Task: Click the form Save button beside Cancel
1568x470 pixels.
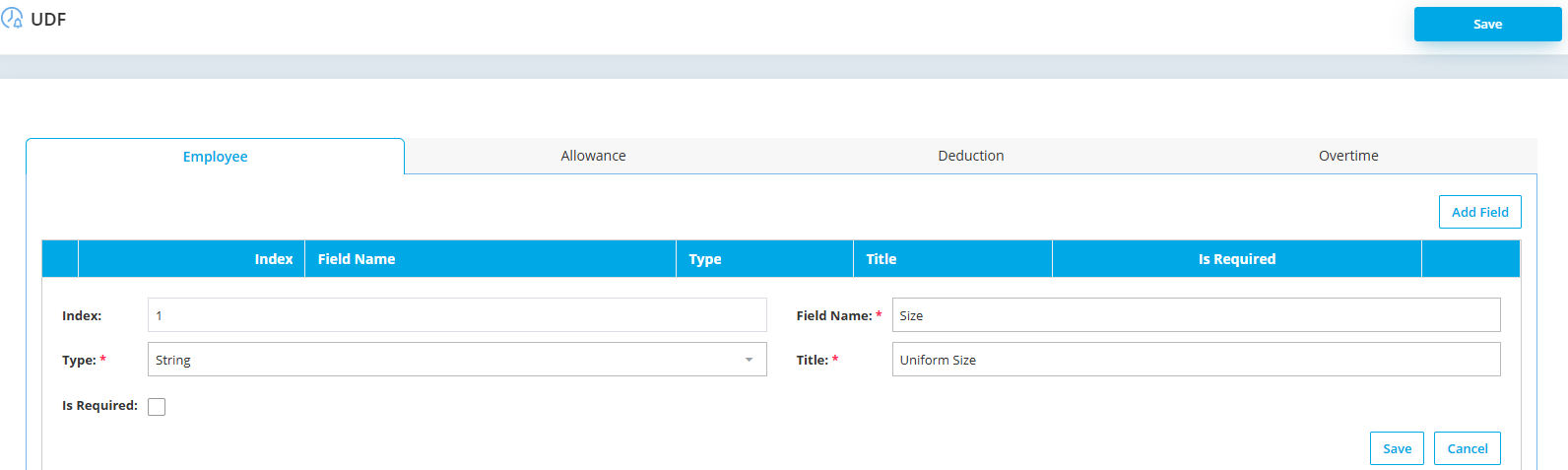Action: [1397, 448]
